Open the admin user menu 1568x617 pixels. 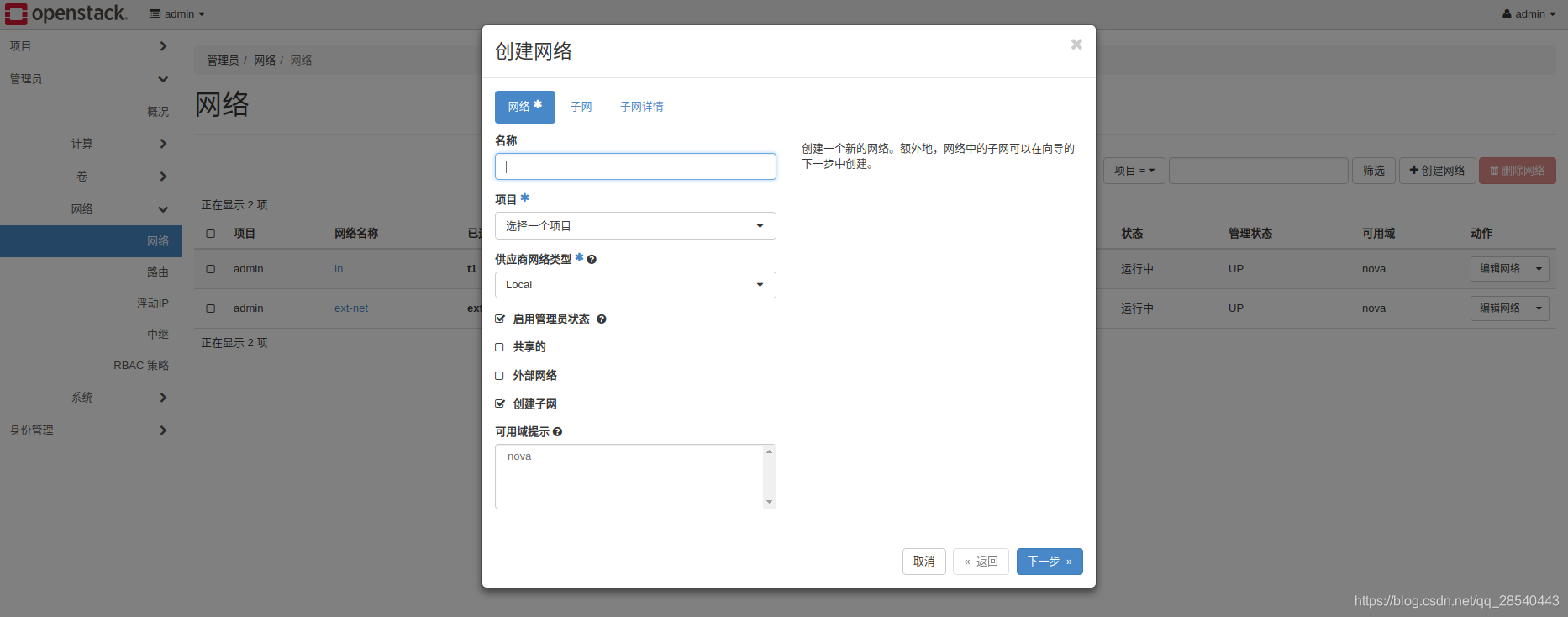point(1529,13)
